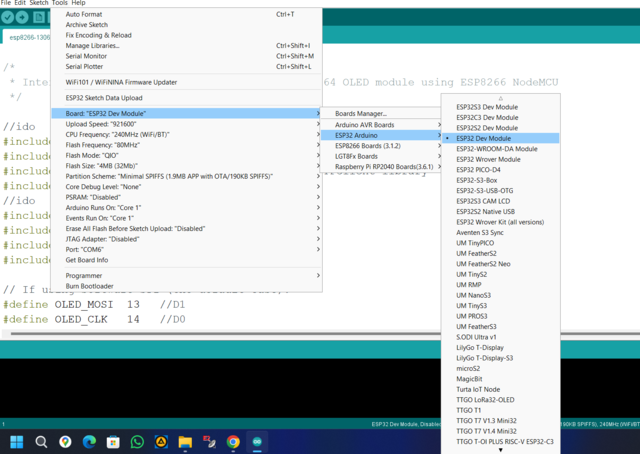Open the Edit menu
Viewport: 640px width, 454px height.
[x=20, y=3]
